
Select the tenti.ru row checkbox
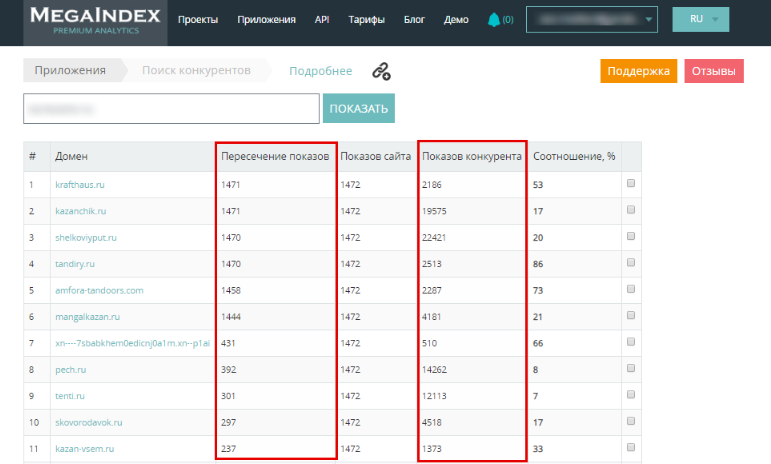[x=631, y=395]
